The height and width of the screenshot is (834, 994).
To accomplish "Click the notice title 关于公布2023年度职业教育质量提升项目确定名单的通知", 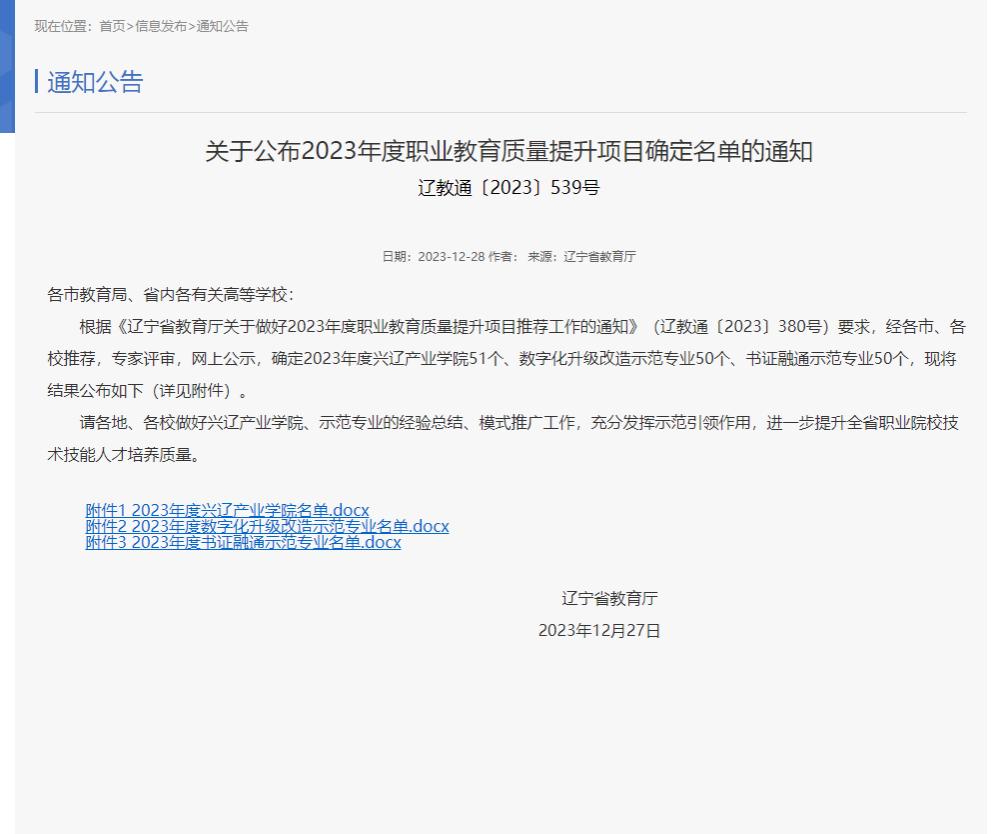I will point(509,151).
